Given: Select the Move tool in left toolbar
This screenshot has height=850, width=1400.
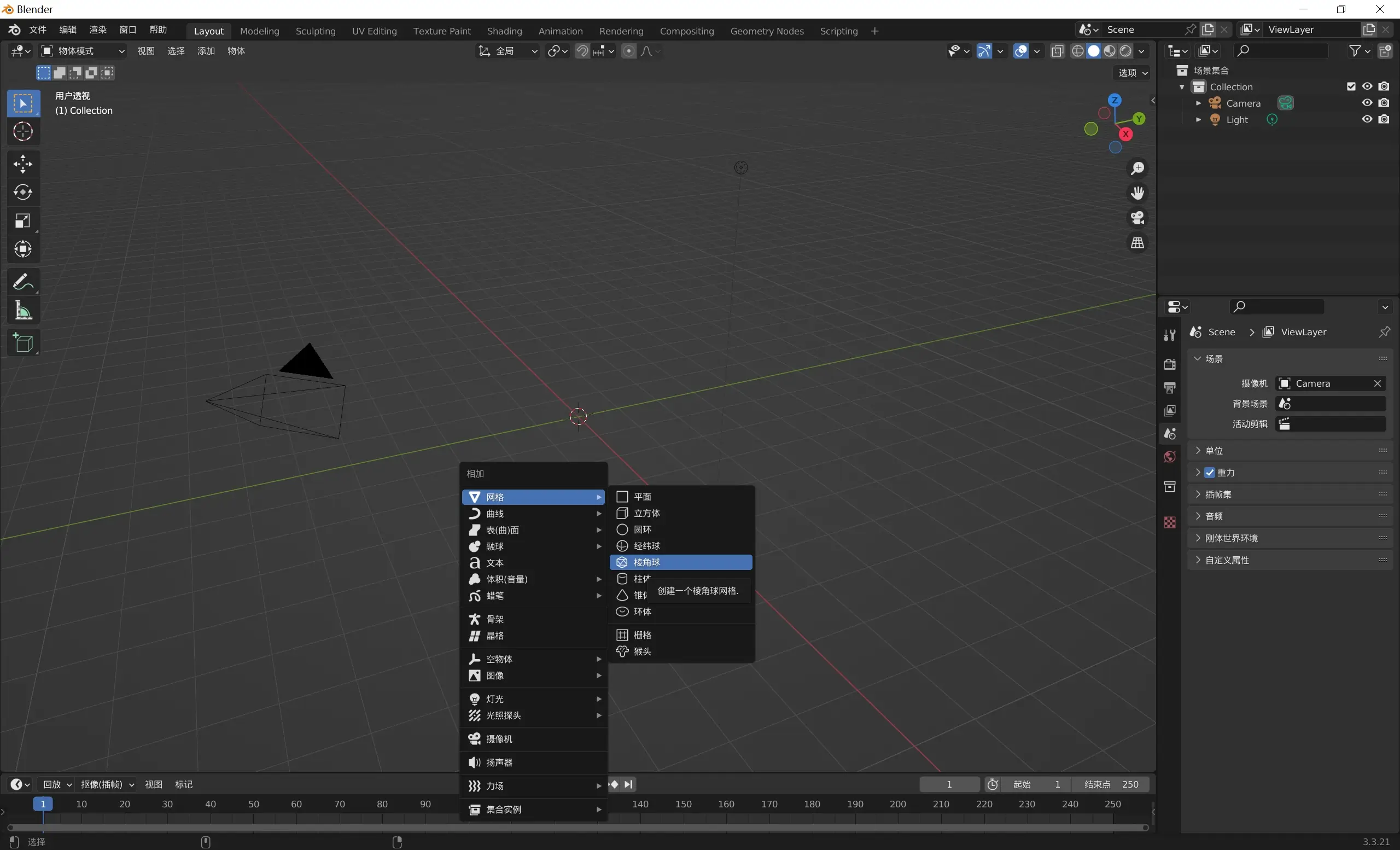Looking at the screenshot, I should (x=23, y=164).
